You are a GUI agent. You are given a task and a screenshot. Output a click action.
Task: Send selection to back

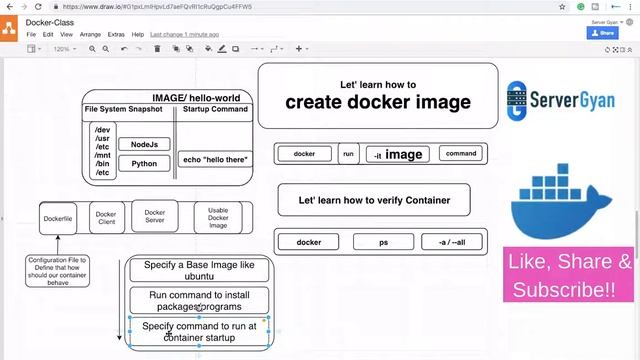190,49
